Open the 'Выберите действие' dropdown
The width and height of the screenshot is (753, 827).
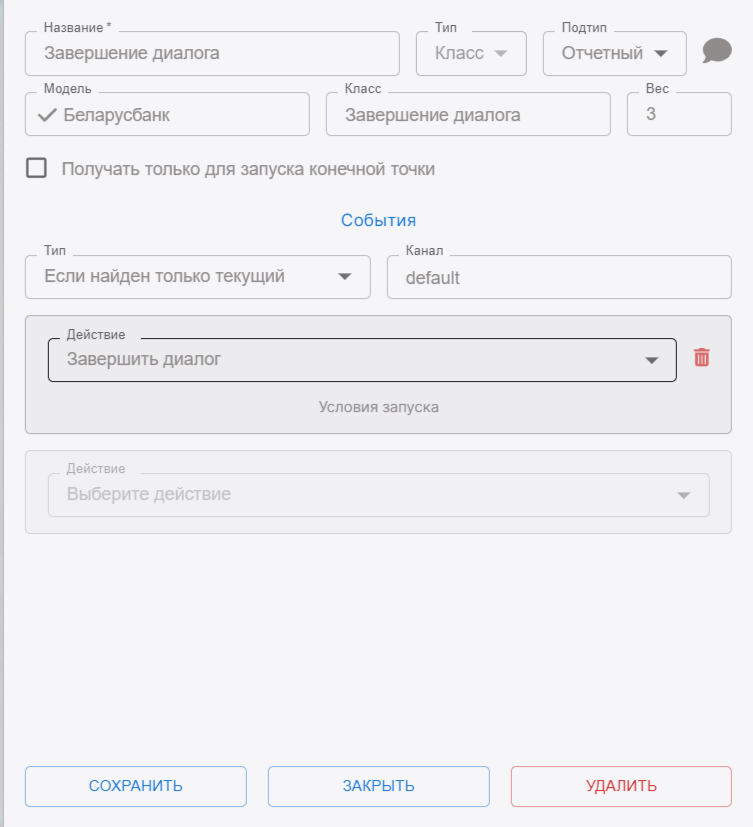378,495
